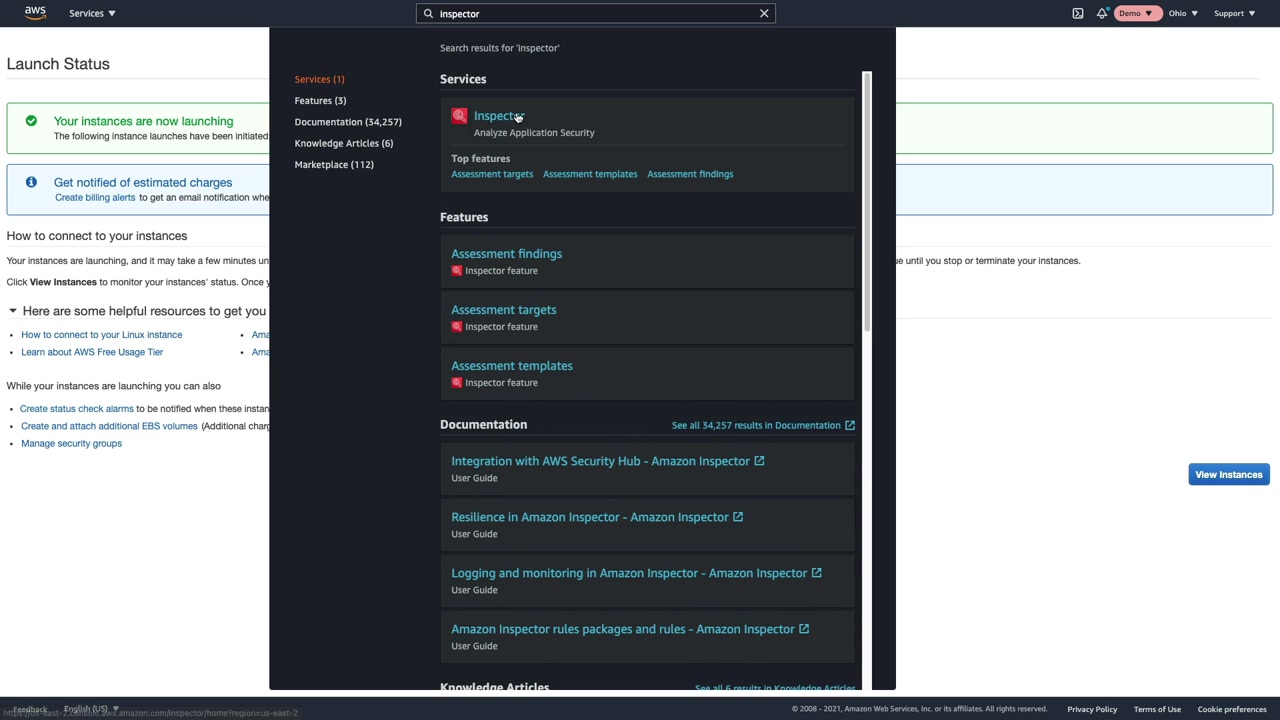
Task: Click external-link icon on Security Hub doc
Action: (759, 461)
